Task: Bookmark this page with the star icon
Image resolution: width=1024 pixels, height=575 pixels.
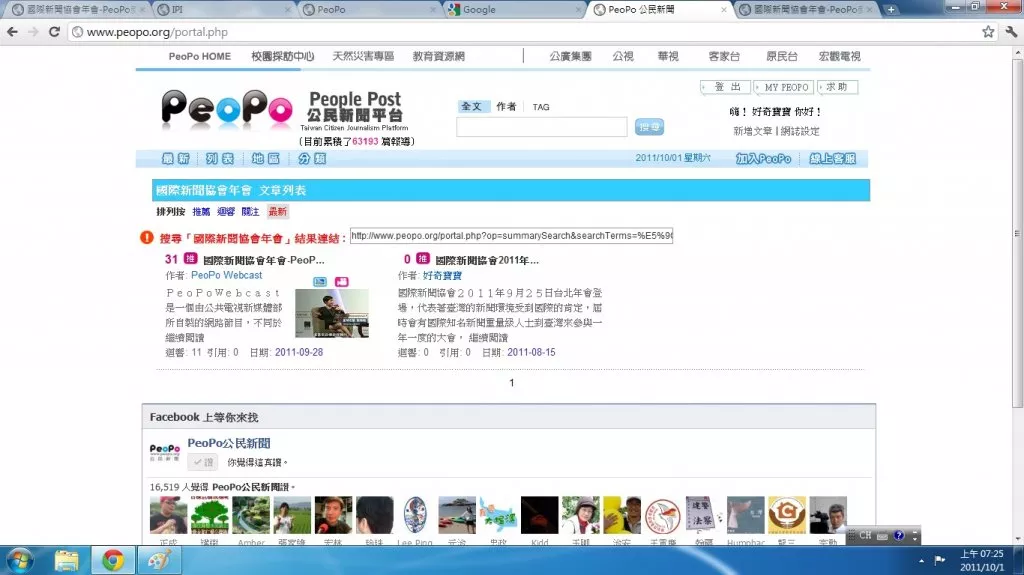Action: point(988,32)
